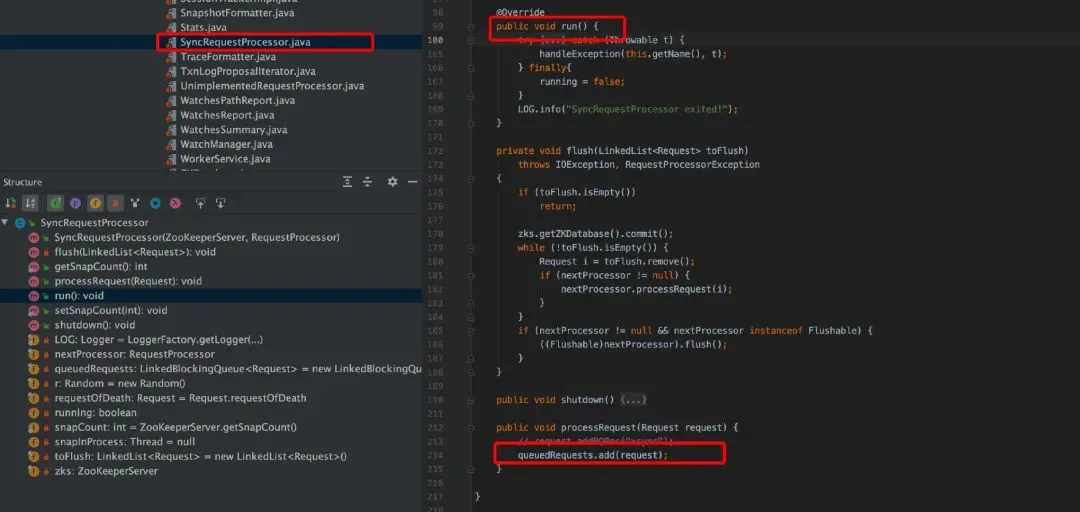Image resolution: width=1080 pixels, height=512 pixels.
Task: Select snapCount: int field in Structure tree
Action: click(x=176, y=427)
